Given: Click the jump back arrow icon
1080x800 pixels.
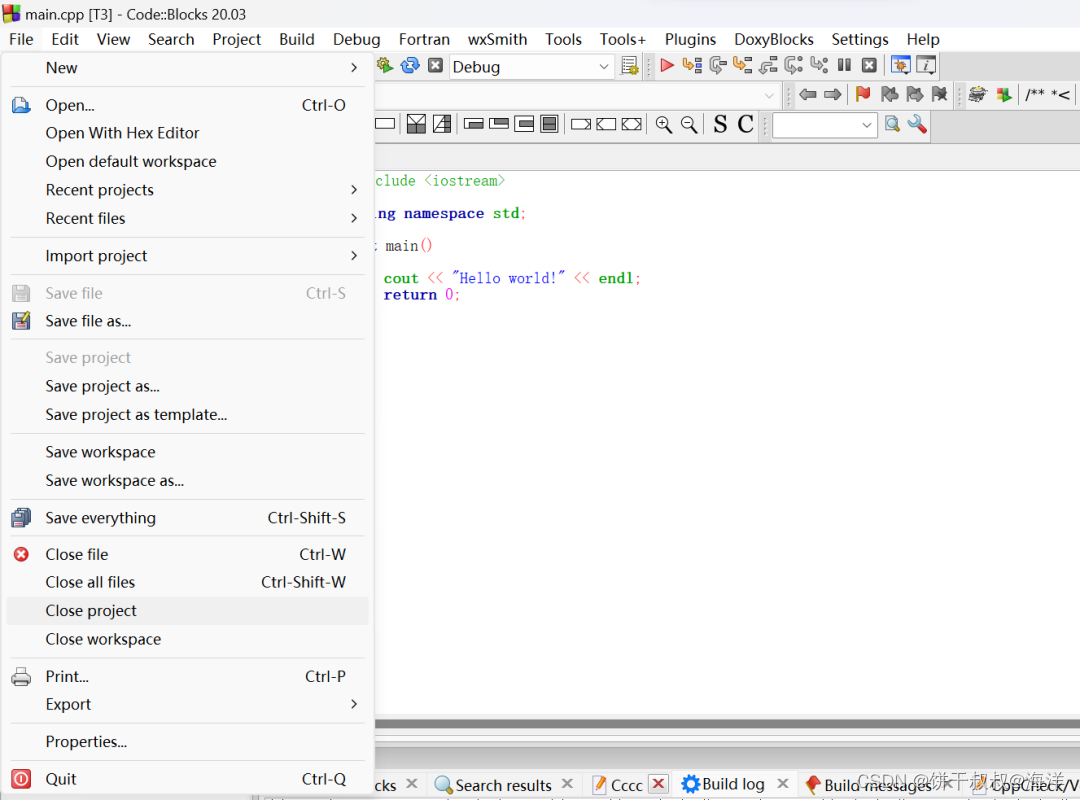Looking at the screenshot, I should click(x=807, y=94).
